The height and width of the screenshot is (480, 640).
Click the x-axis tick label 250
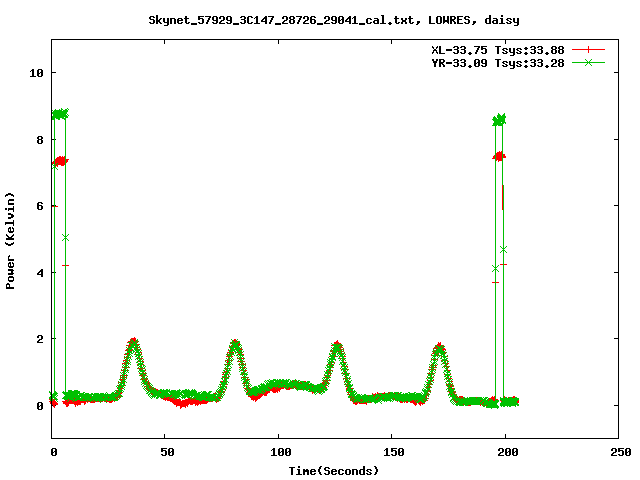[618, 453]
